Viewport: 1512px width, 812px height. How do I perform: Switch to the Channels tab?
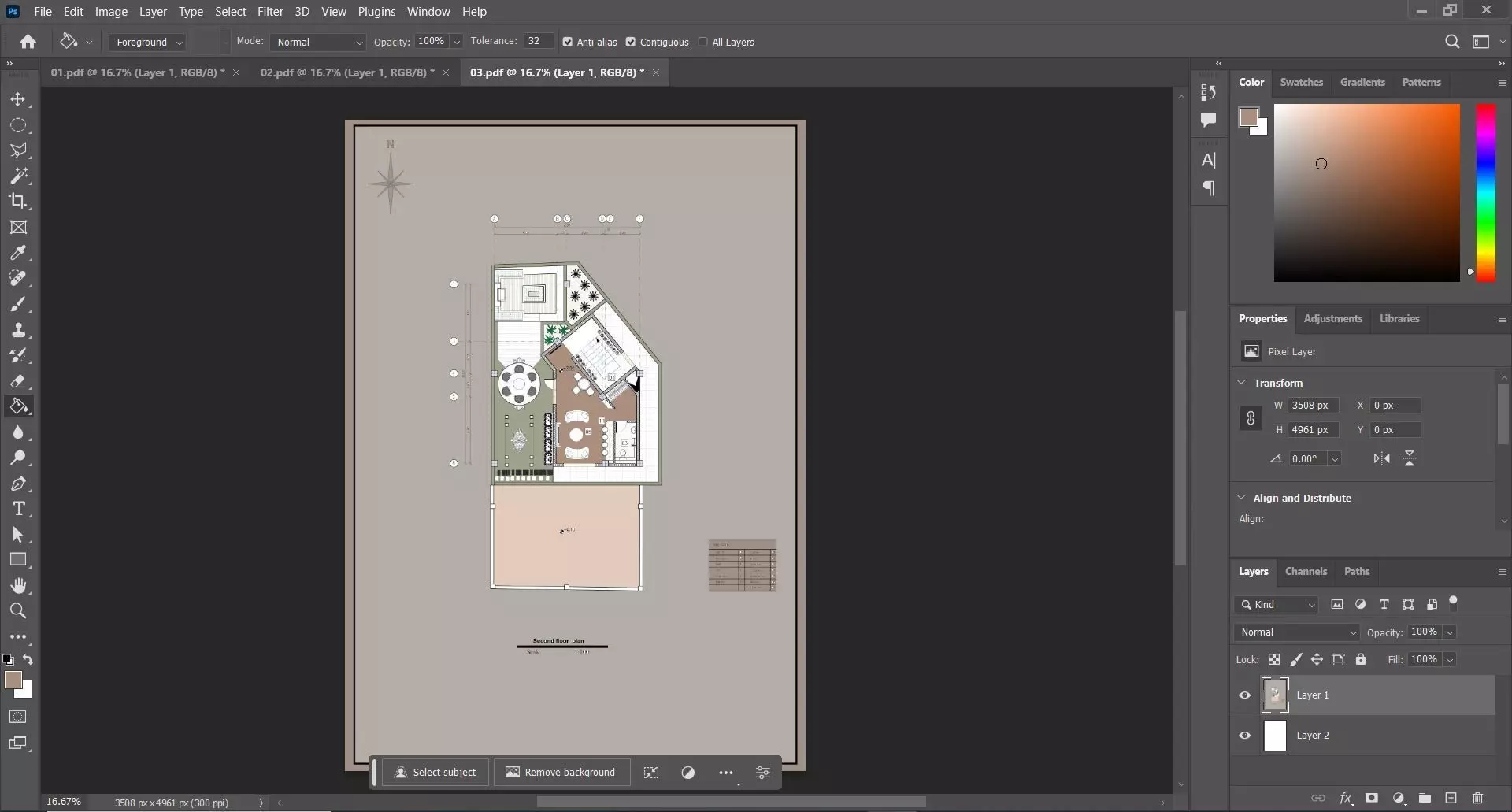tap(1306, 571)
